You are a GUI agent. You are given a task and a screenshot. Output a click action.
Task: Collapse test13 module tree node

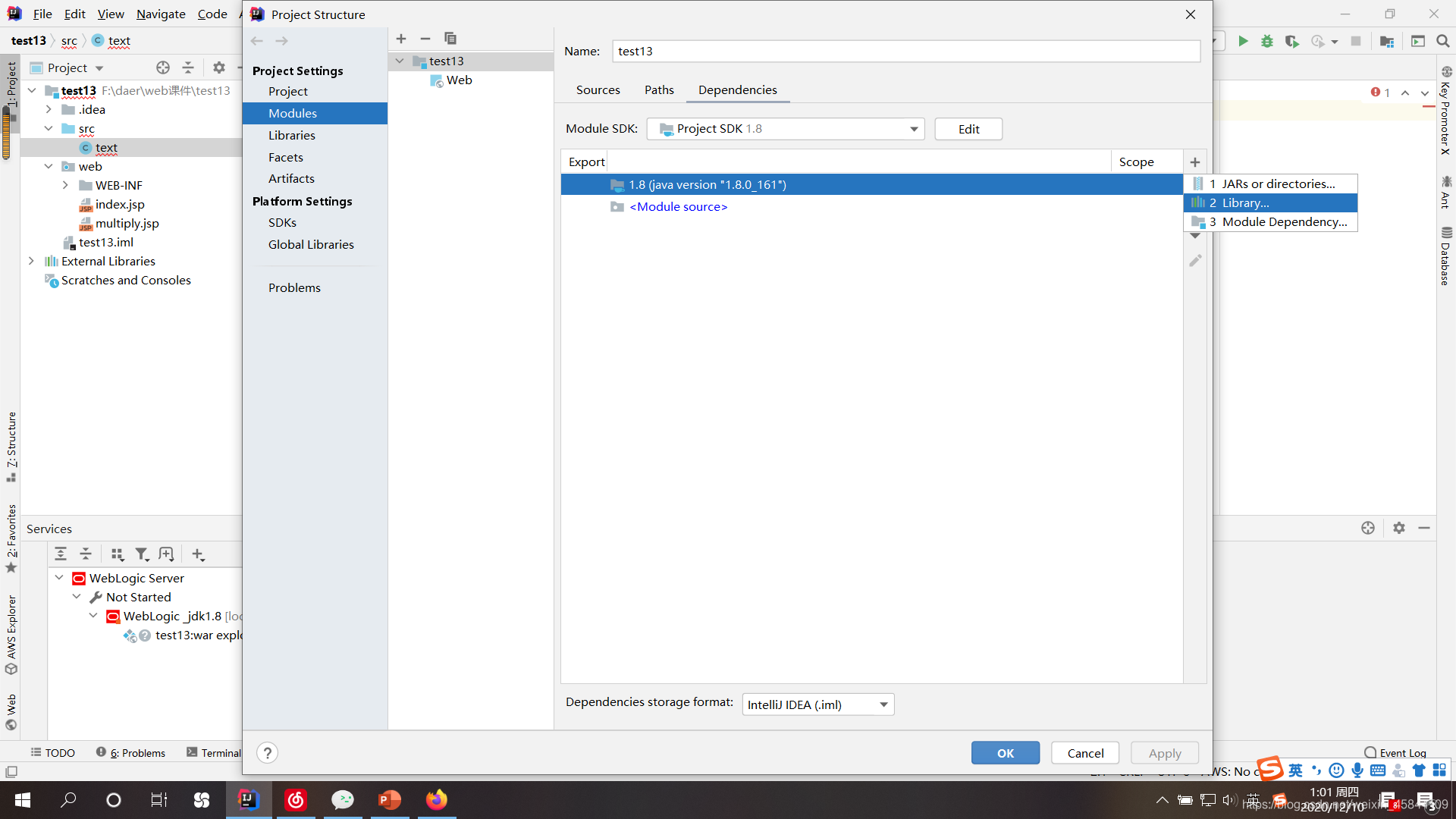[x=400, y=61]
